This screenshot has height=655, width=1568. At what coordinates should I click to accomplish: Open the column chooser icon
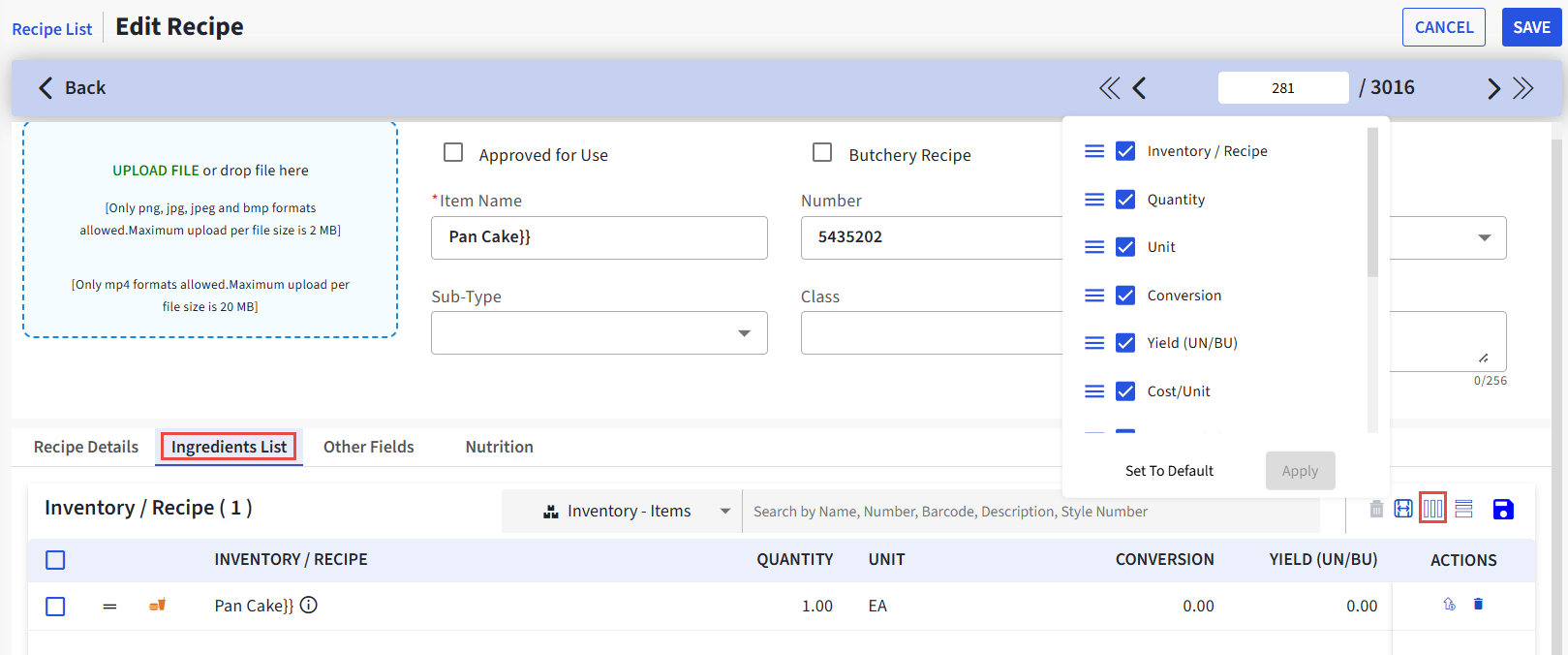point(1432,509)
